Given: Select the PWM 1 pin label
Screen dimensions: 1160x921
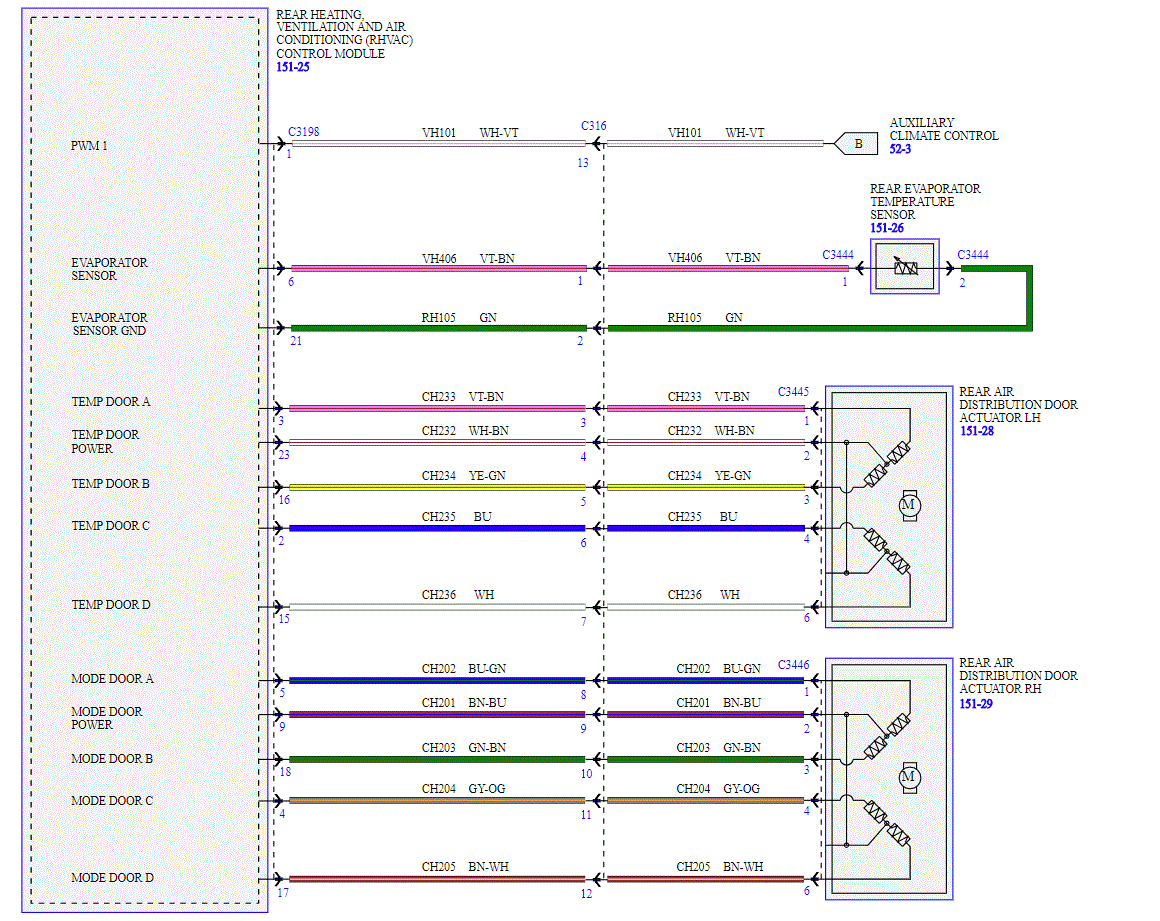Looking at the screenshot, I should [x=89, y=146].
